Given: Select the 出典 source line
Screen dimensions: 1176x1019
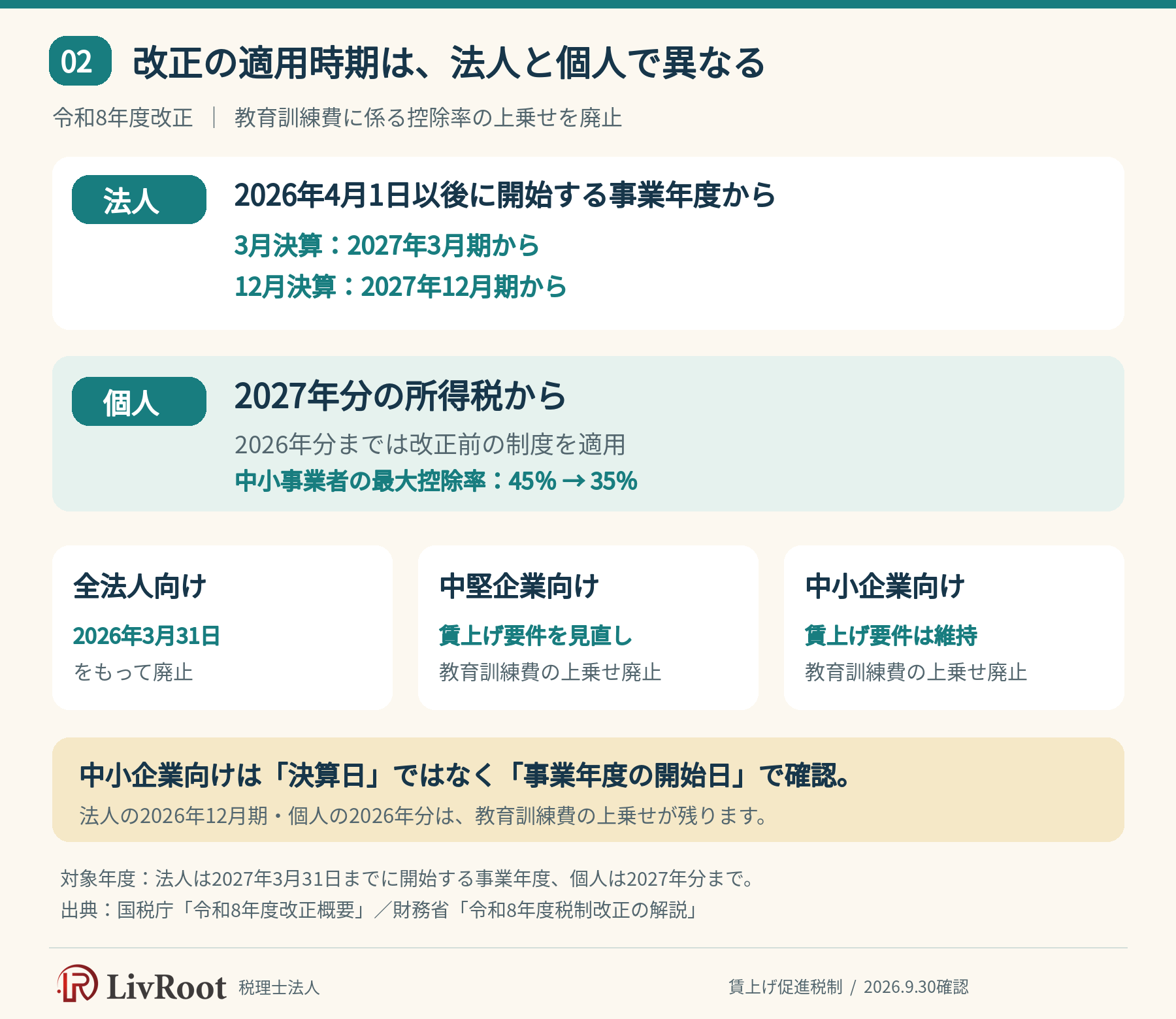Looking at the screenshot, I should coord(380,910).
